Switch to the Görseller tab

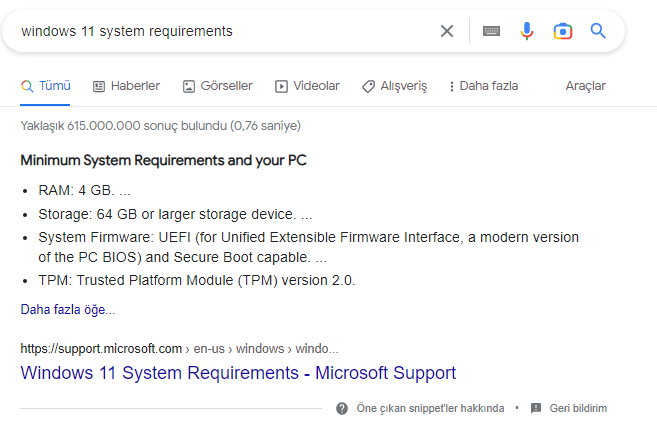[x=217, y=86]
